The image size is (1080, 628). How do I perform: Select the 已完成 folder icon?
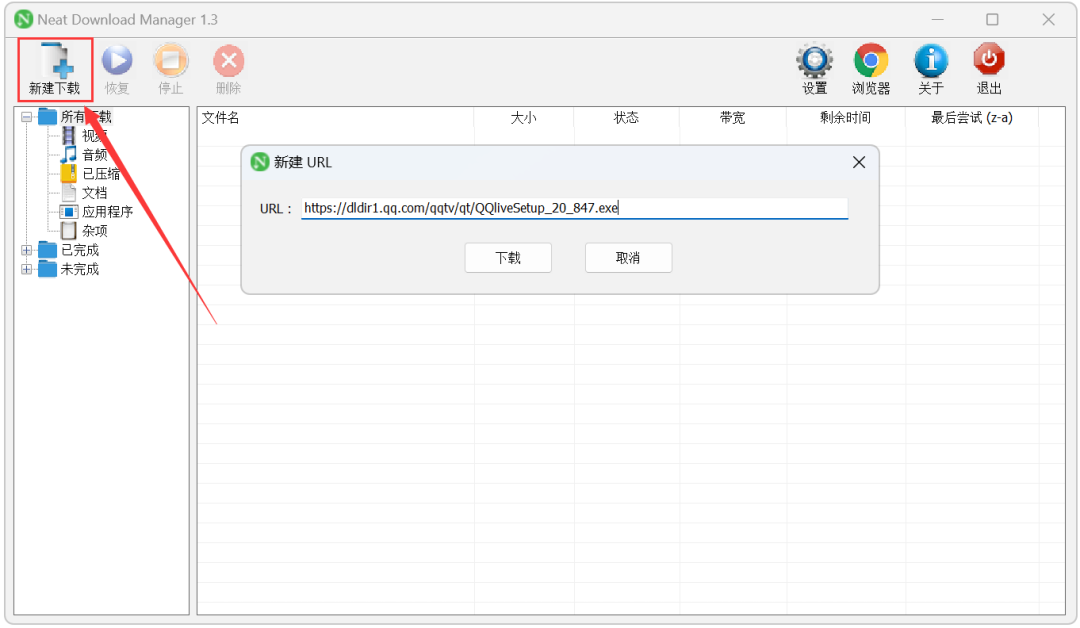[x=48, y=249]
